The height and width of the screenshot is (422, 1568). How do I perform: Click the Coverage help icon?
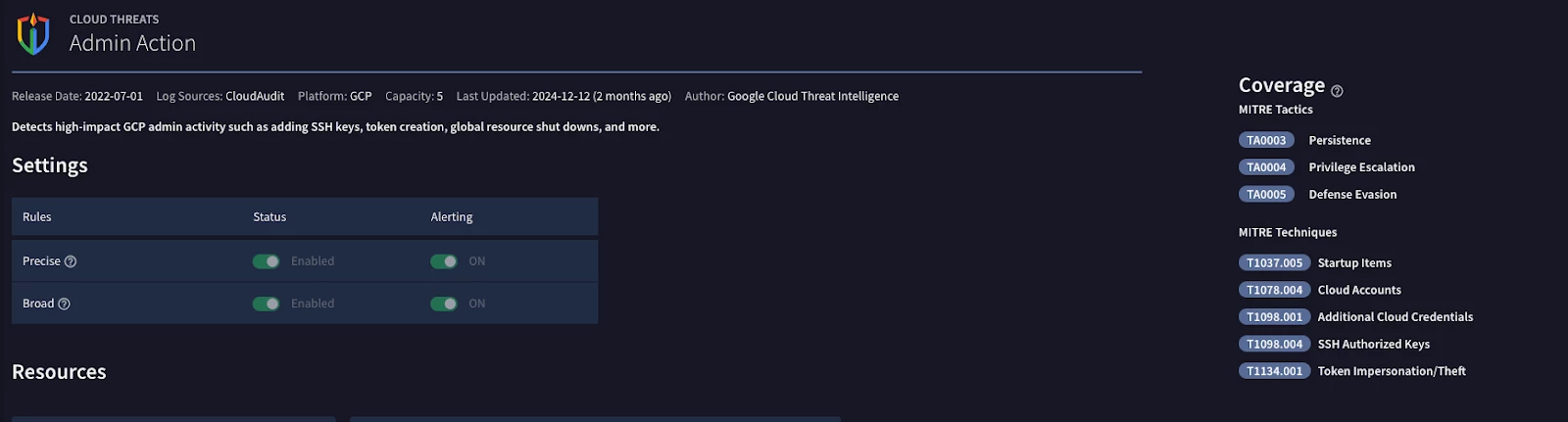pyautogui.click(x=1337, y=91)
